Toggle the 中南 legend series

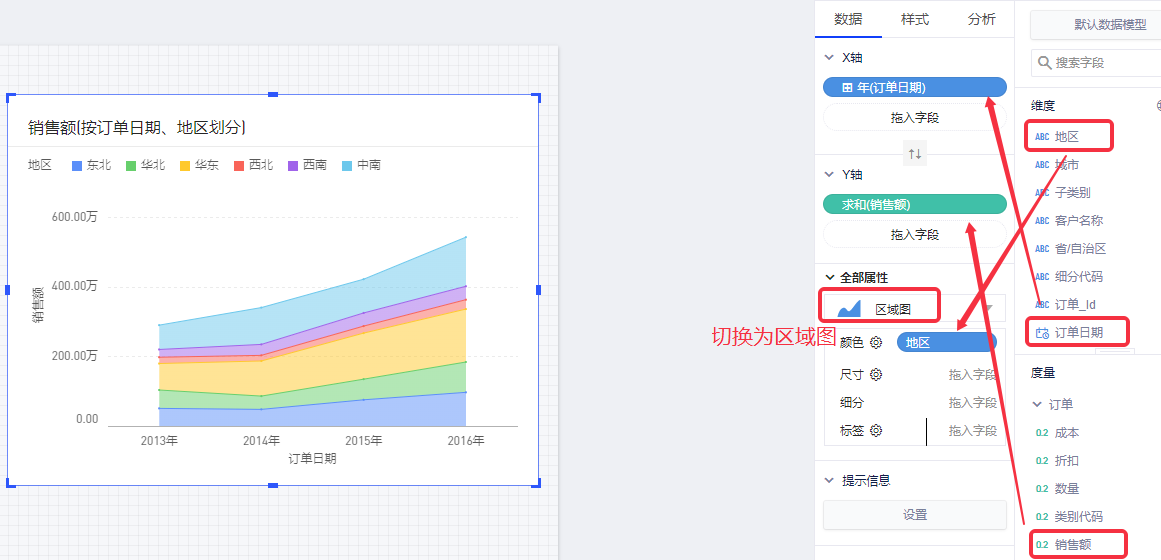(361, 165)
